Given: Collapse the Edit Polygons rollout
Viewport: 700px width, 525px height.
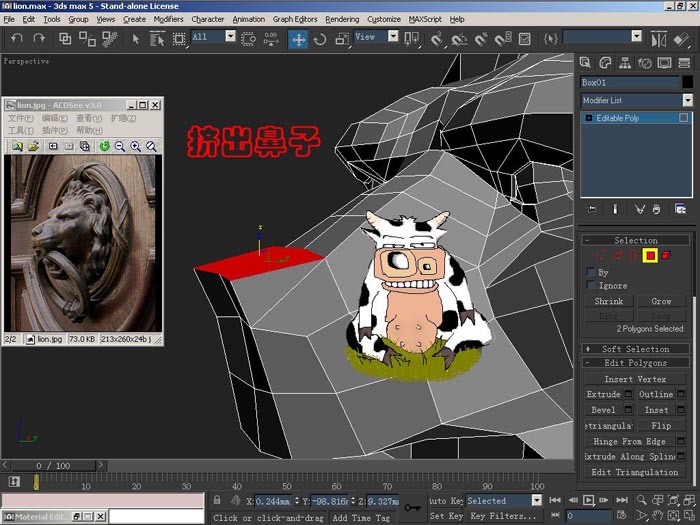Looking at the screenshot, I should pos(635,362).
